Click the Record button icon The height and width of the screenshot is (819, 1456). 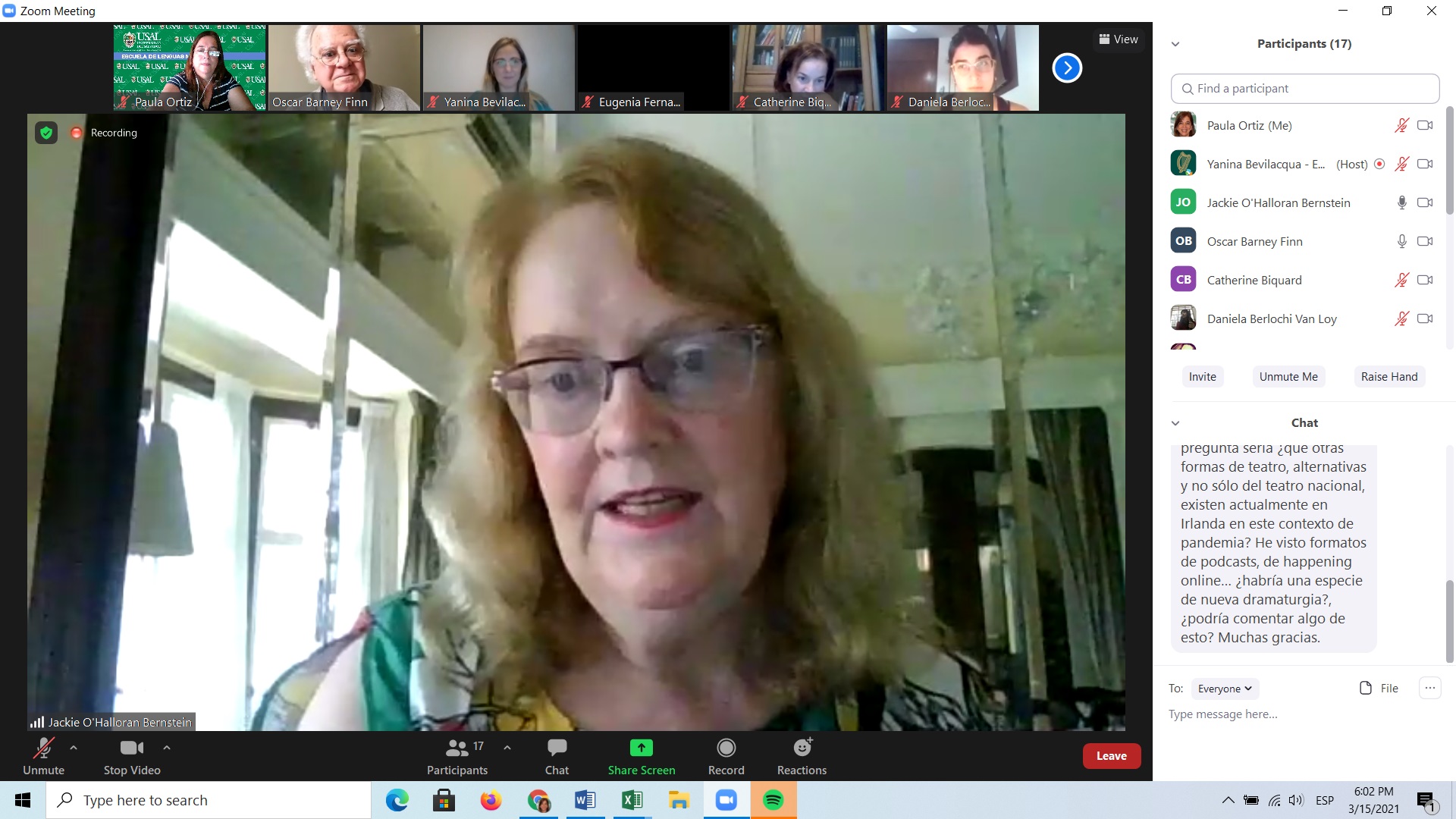(726, 748)
